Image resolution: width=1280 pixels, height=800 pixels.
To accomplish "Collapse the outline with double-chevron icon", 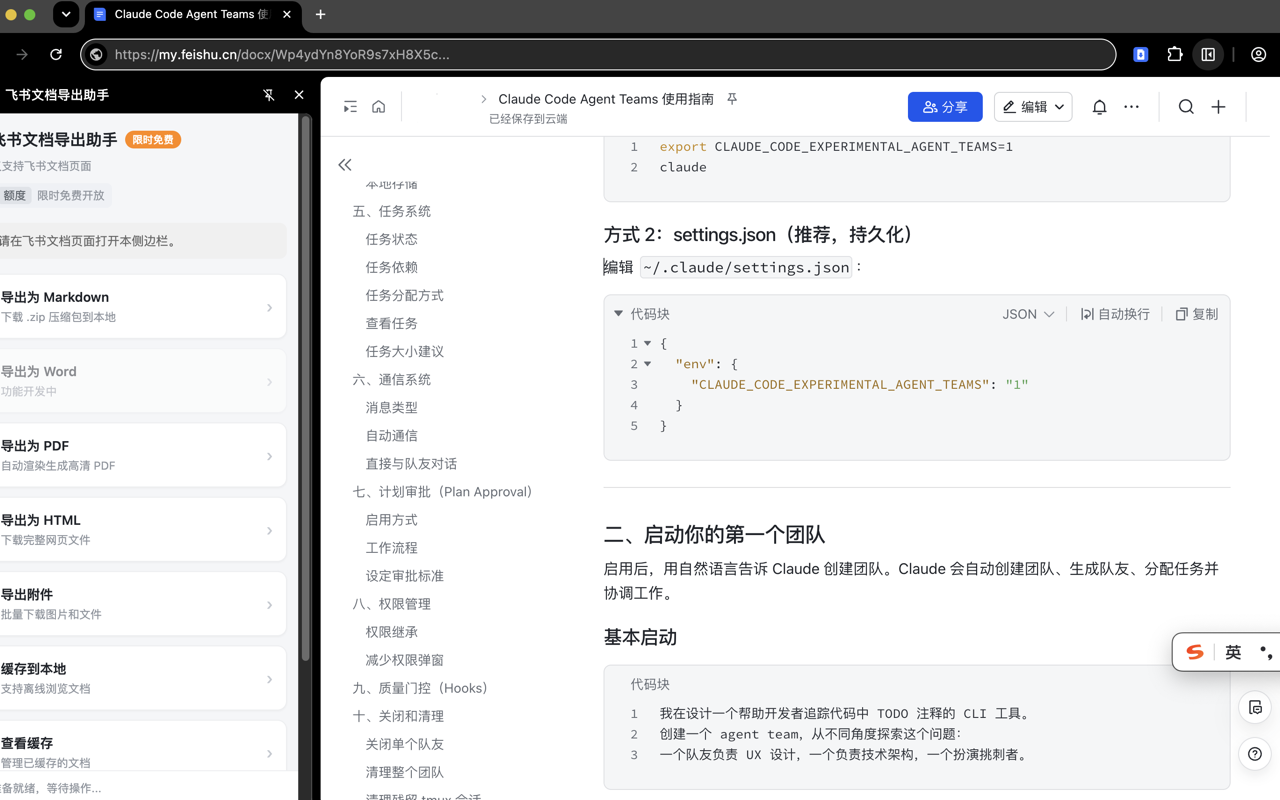I will click(345, 165).
